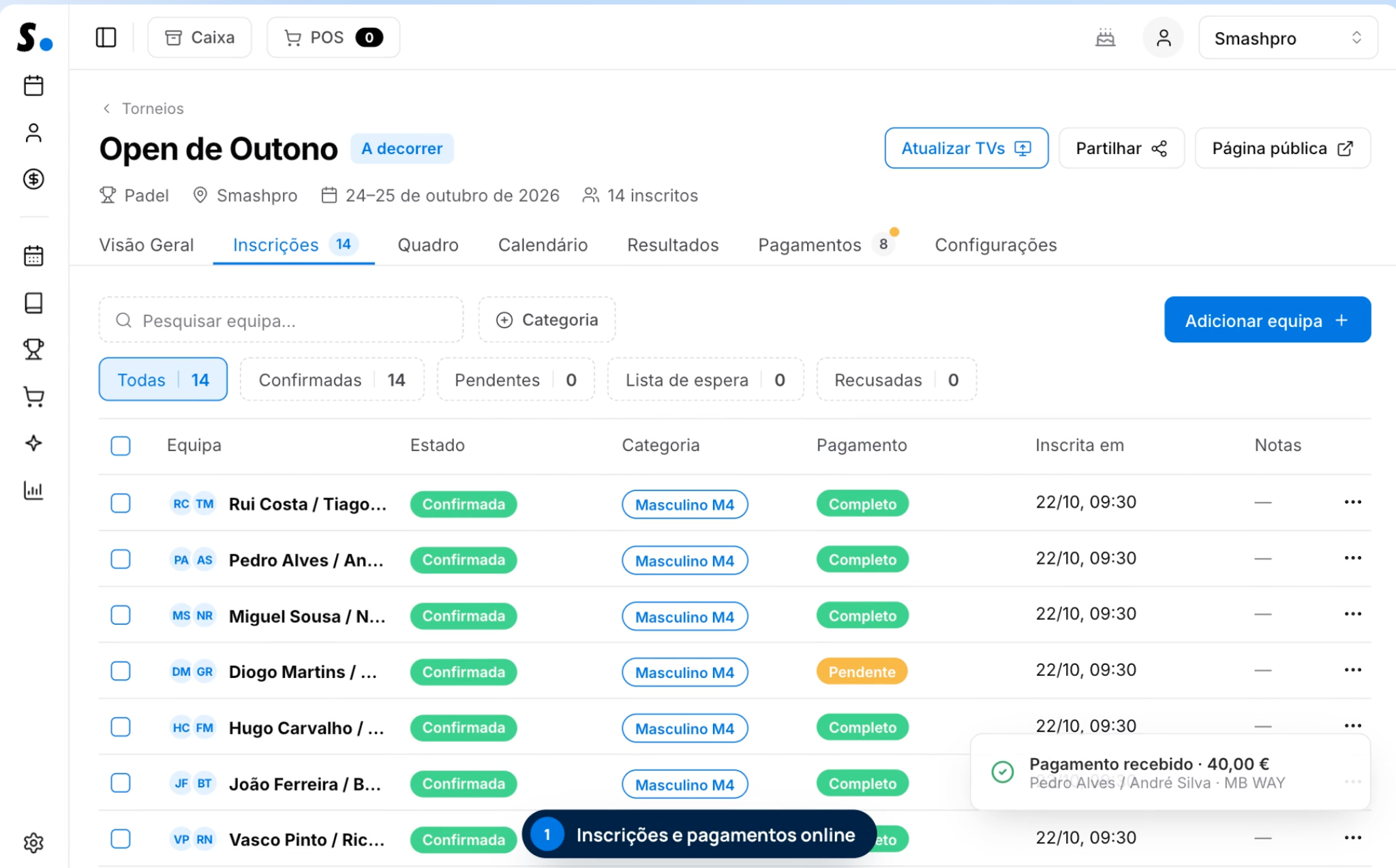Open the person icon in the left sidebar

pyautogui.click(x=33, y=132)
